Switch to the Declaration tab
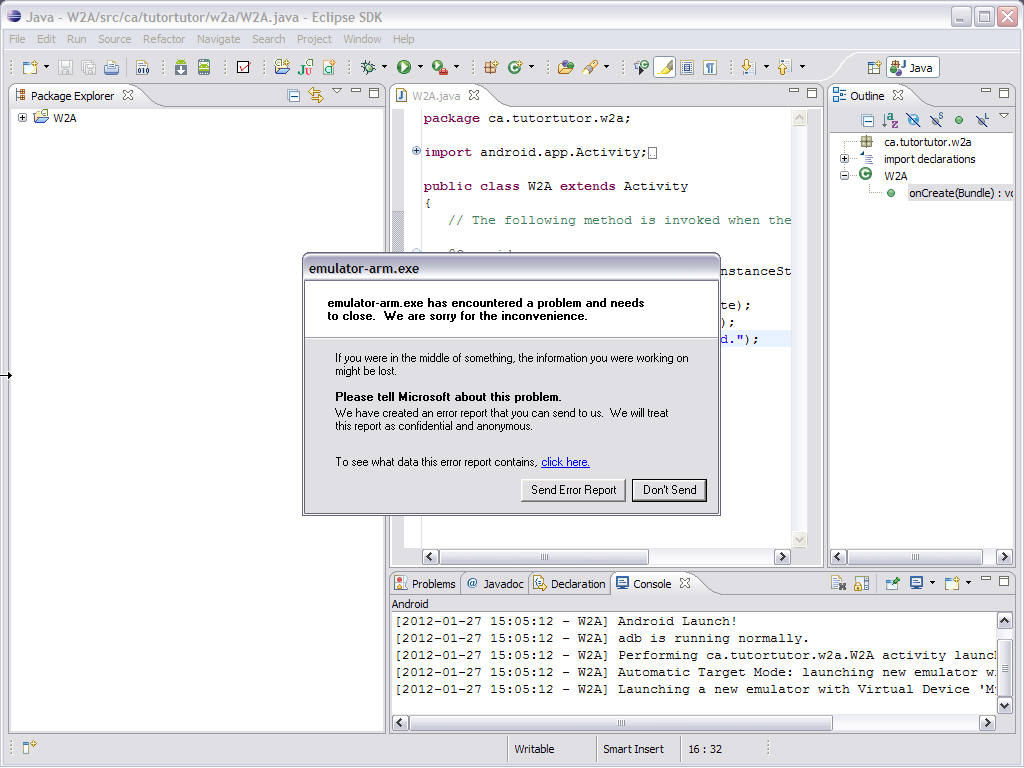1024x768 pixels. 569,584
